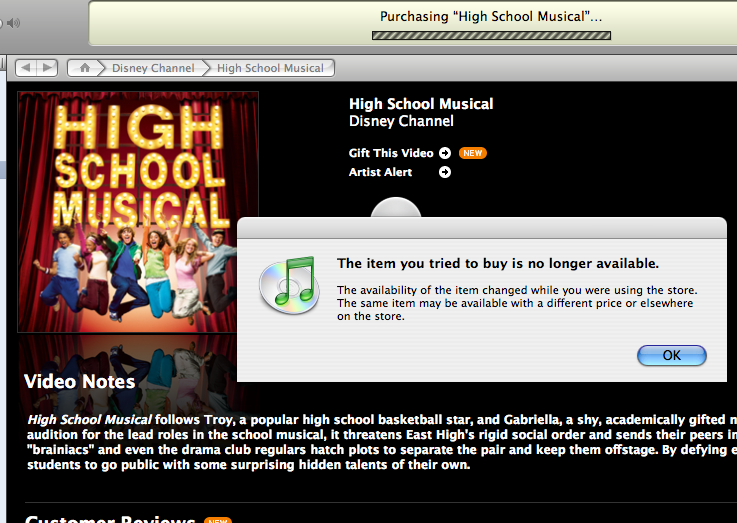Click the High School Musical title heading
737x523 pixels.
(421, 104)
